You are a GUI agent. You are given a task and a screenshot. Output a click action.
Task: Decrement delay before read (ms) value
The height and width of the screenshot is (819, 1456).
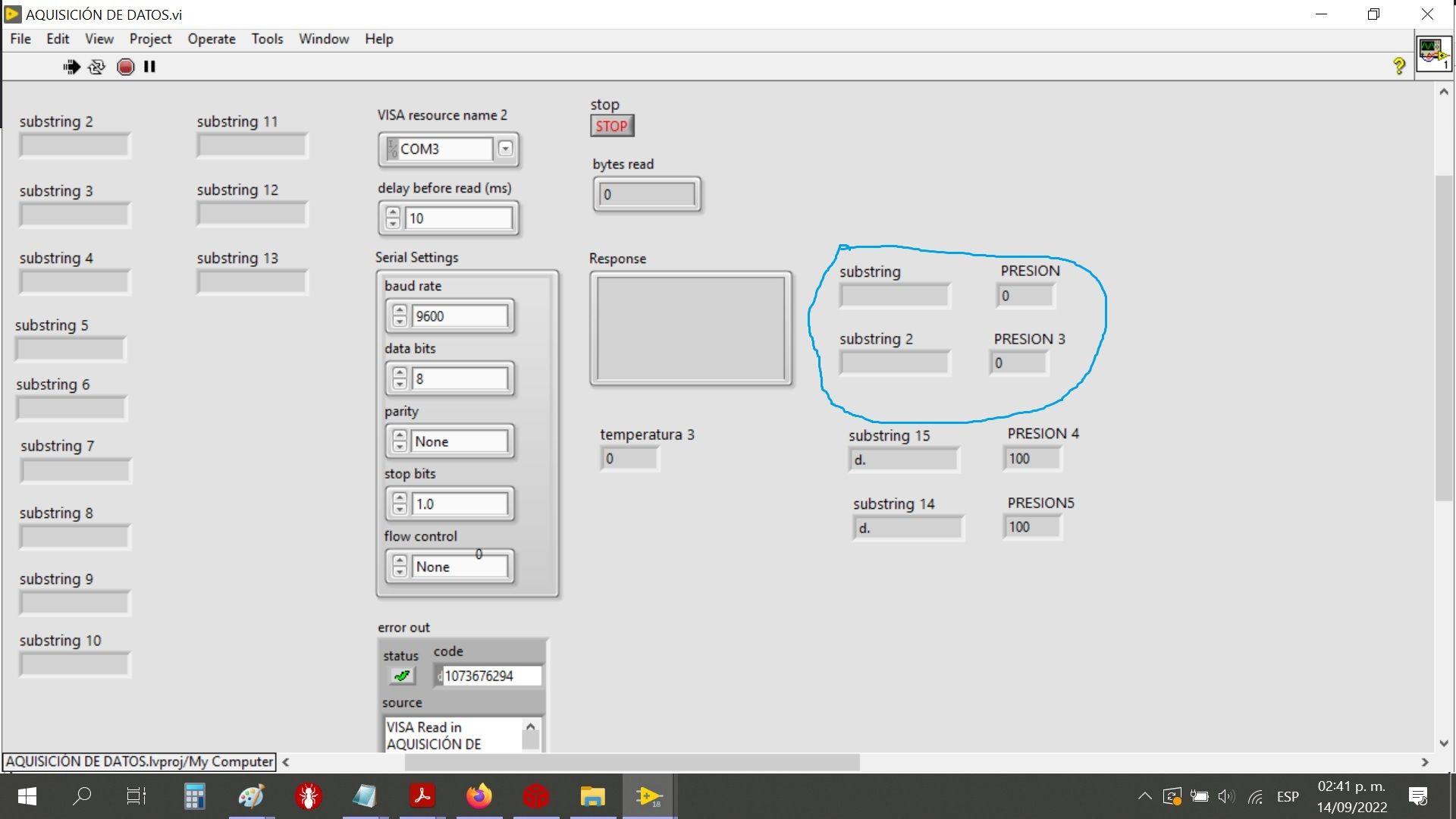(x=393, y=224)
